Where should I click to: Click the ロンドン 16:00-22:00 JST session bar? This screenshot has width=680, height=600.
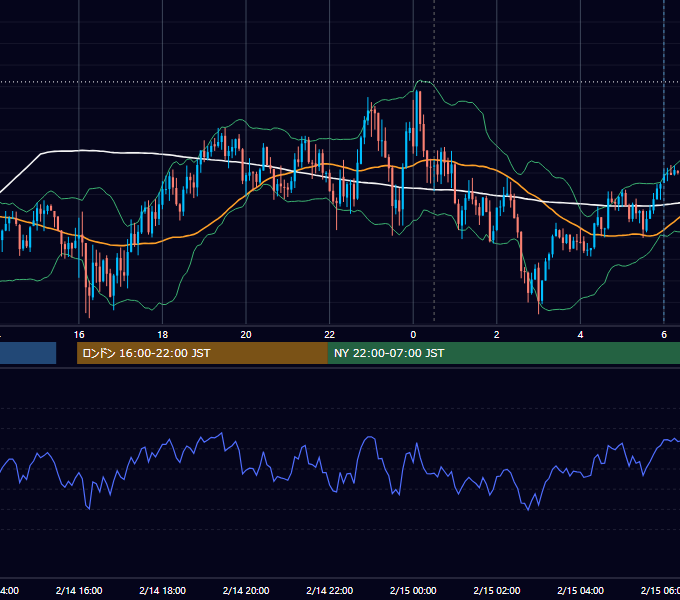pos(202,353)
